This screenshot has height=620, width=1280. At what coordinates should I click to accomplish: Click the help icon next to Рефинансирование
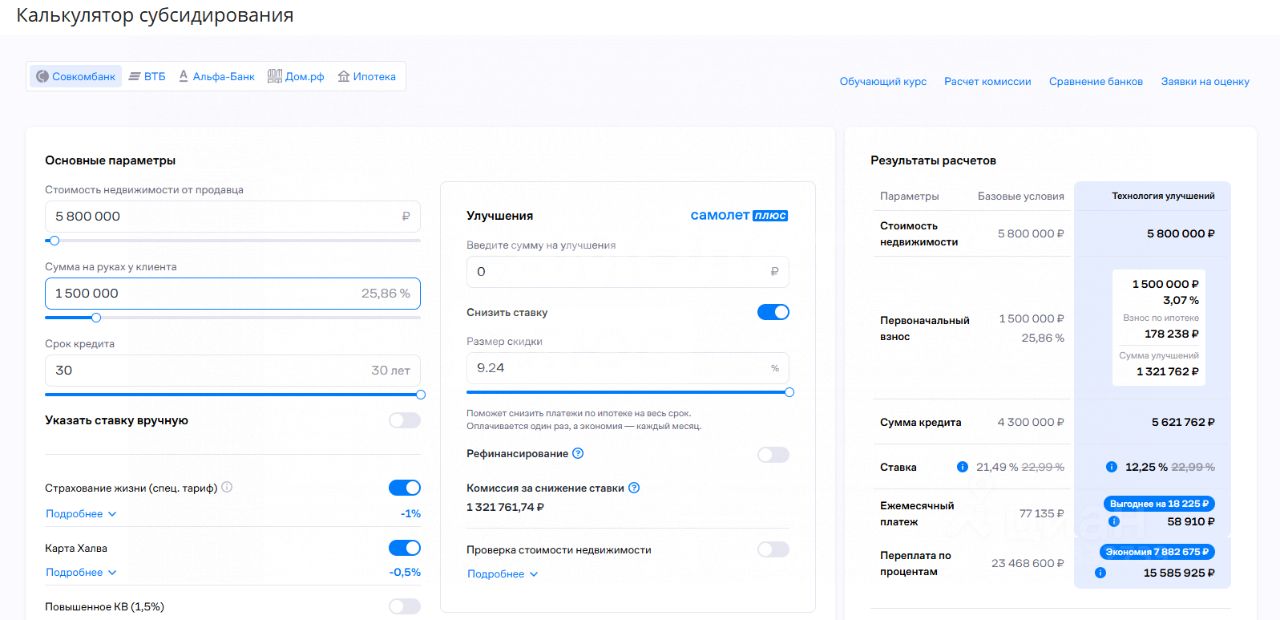coord(578,454)
